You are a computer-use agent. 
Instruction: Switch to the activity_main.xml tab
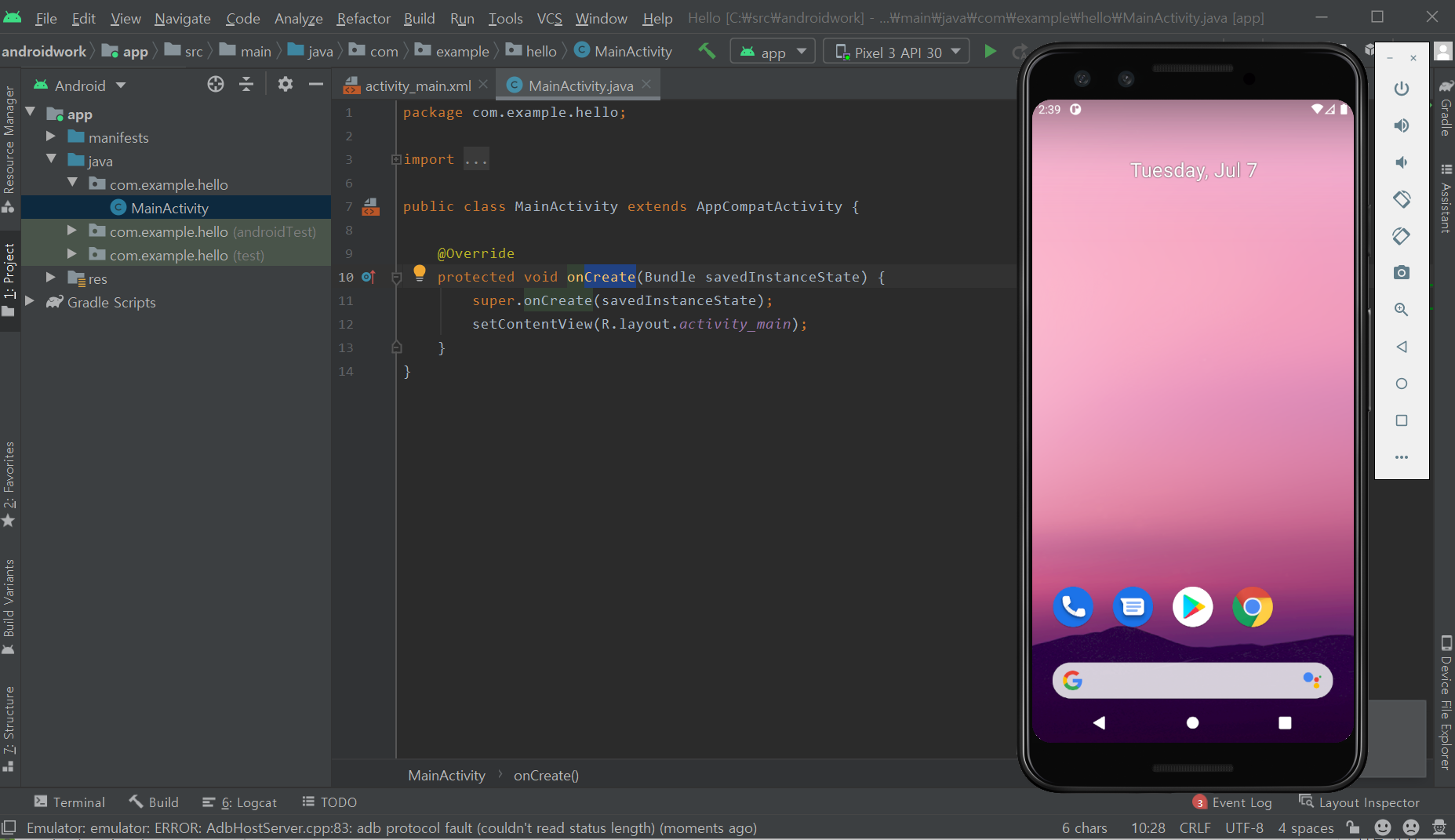(417, 85)
